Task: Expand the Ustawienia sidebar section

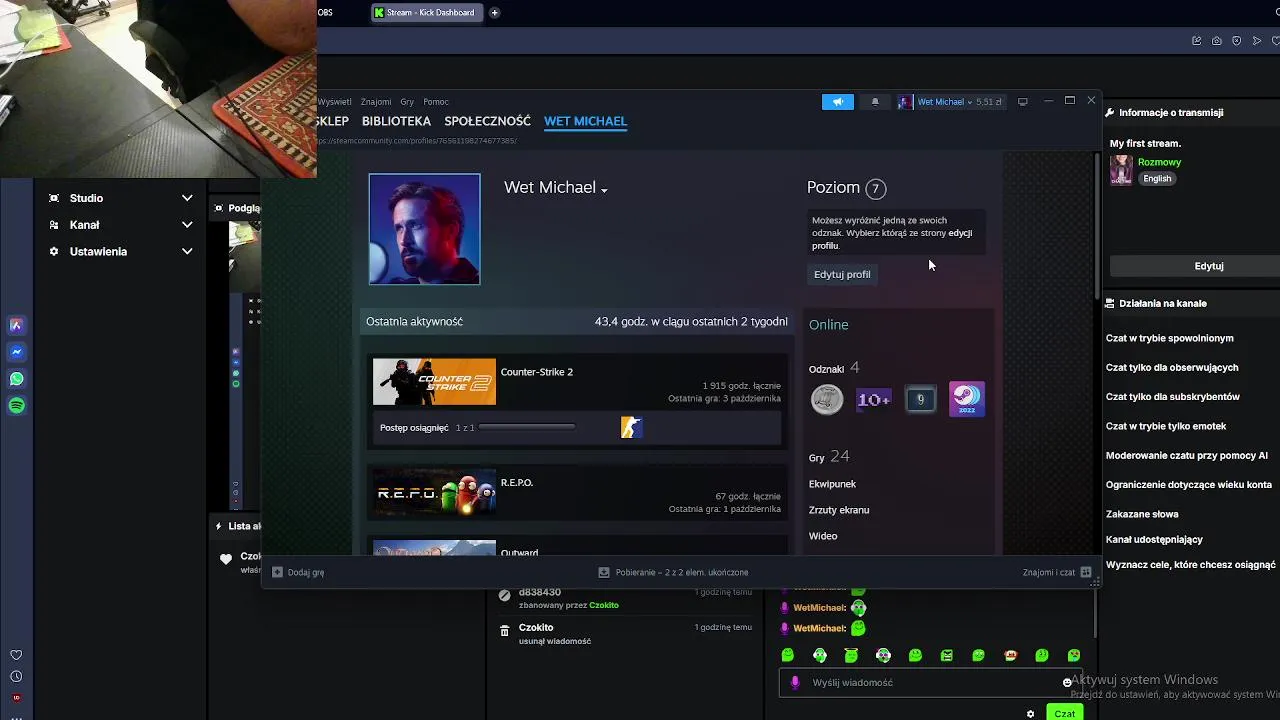Action: click(121, 251)
